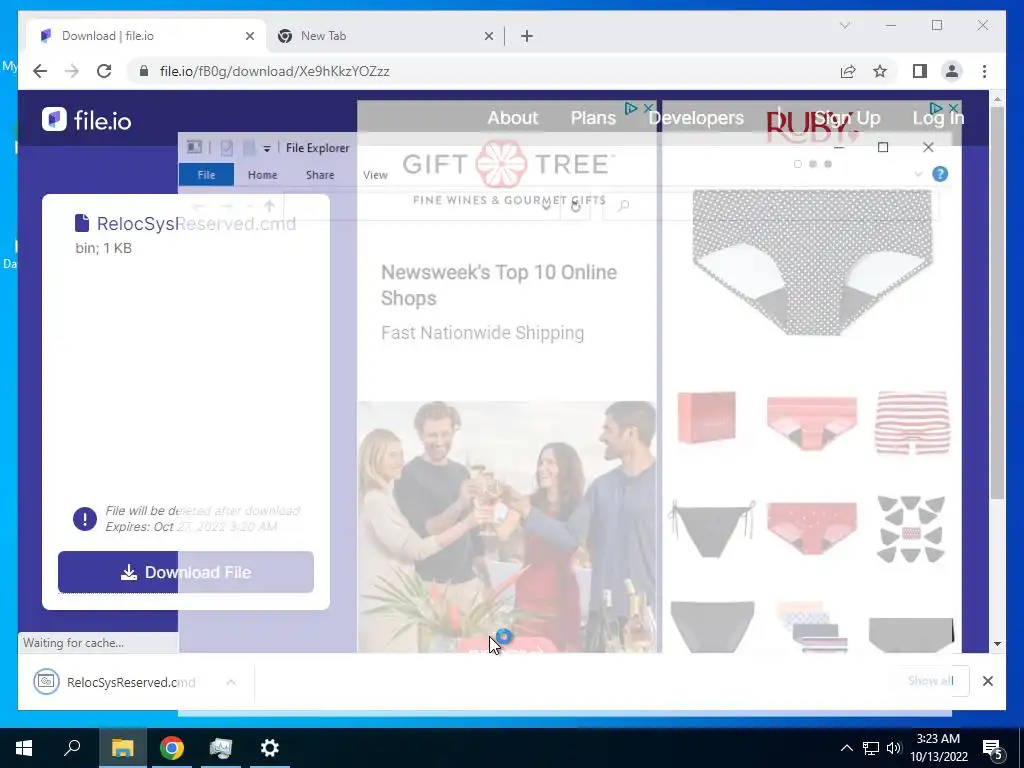Go back in Chrome browser
Viewport: 1024px width, 768px height.
(40, 71)
